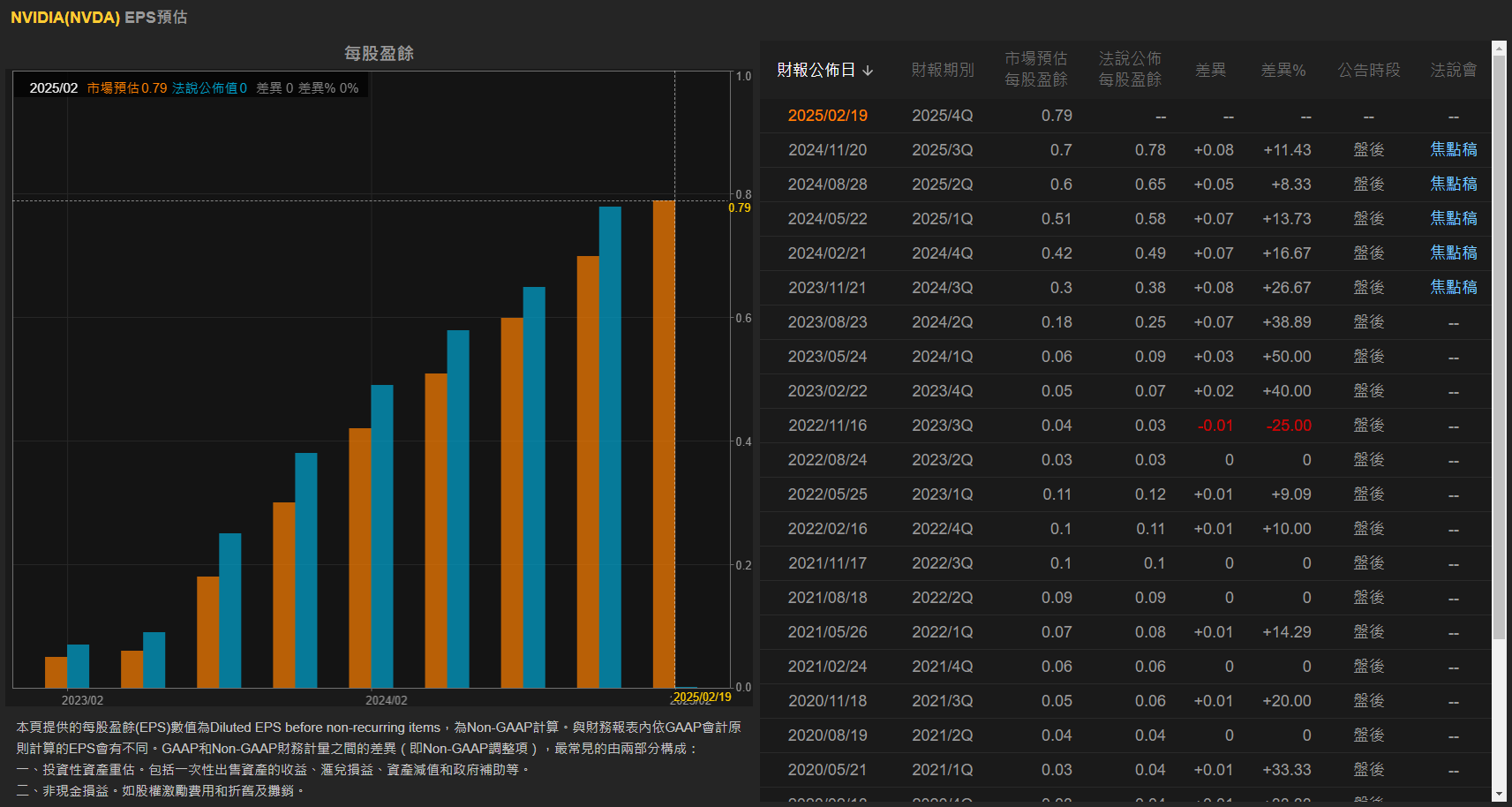Viewport: 1512px width, 807px height.
Task: Sort by 財報公佈日 column header
Action: click(x=824, y=70)
